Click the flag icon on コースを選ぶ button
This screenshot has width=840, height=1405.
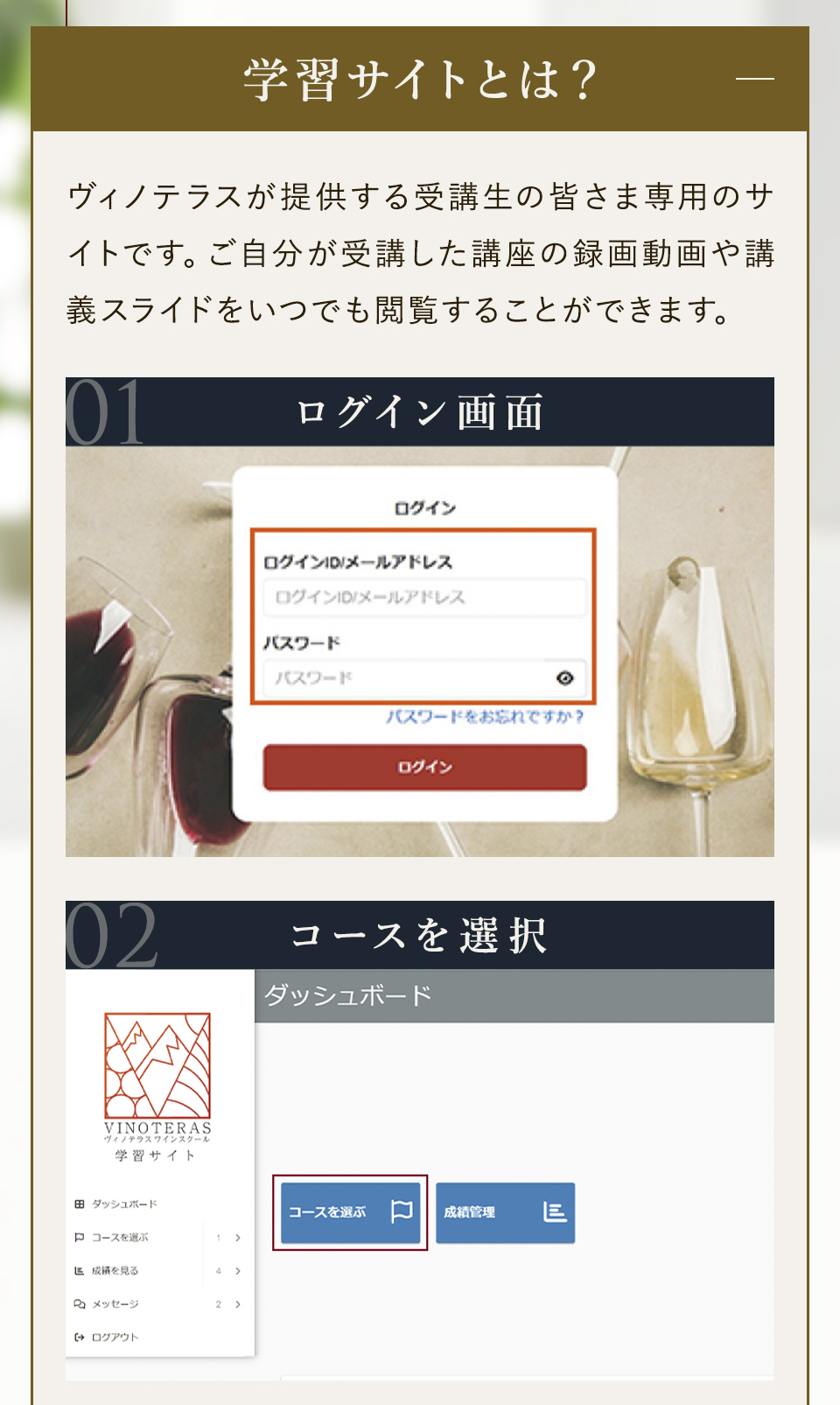(402, 1211)
